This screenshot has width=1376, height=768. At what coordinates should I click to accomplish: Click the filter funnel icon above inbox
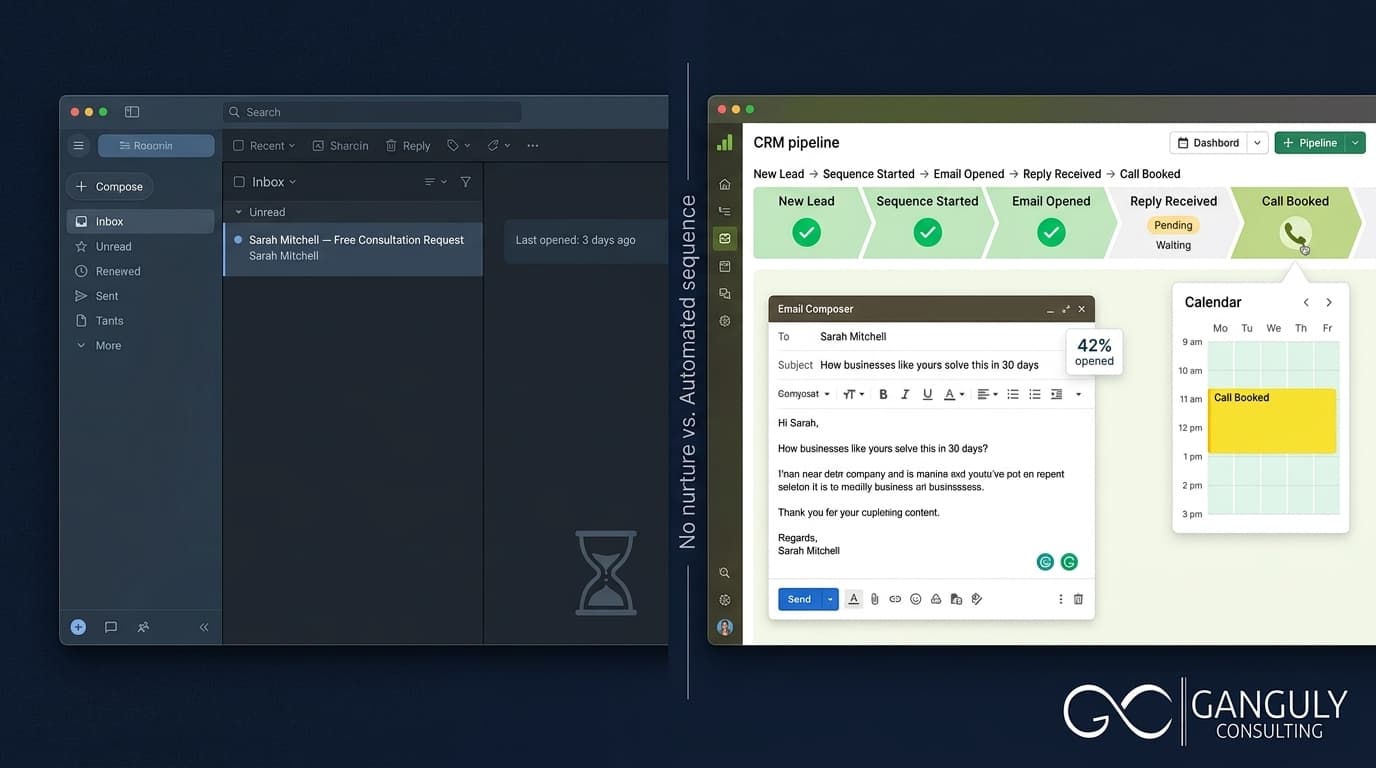coord(465,182)
